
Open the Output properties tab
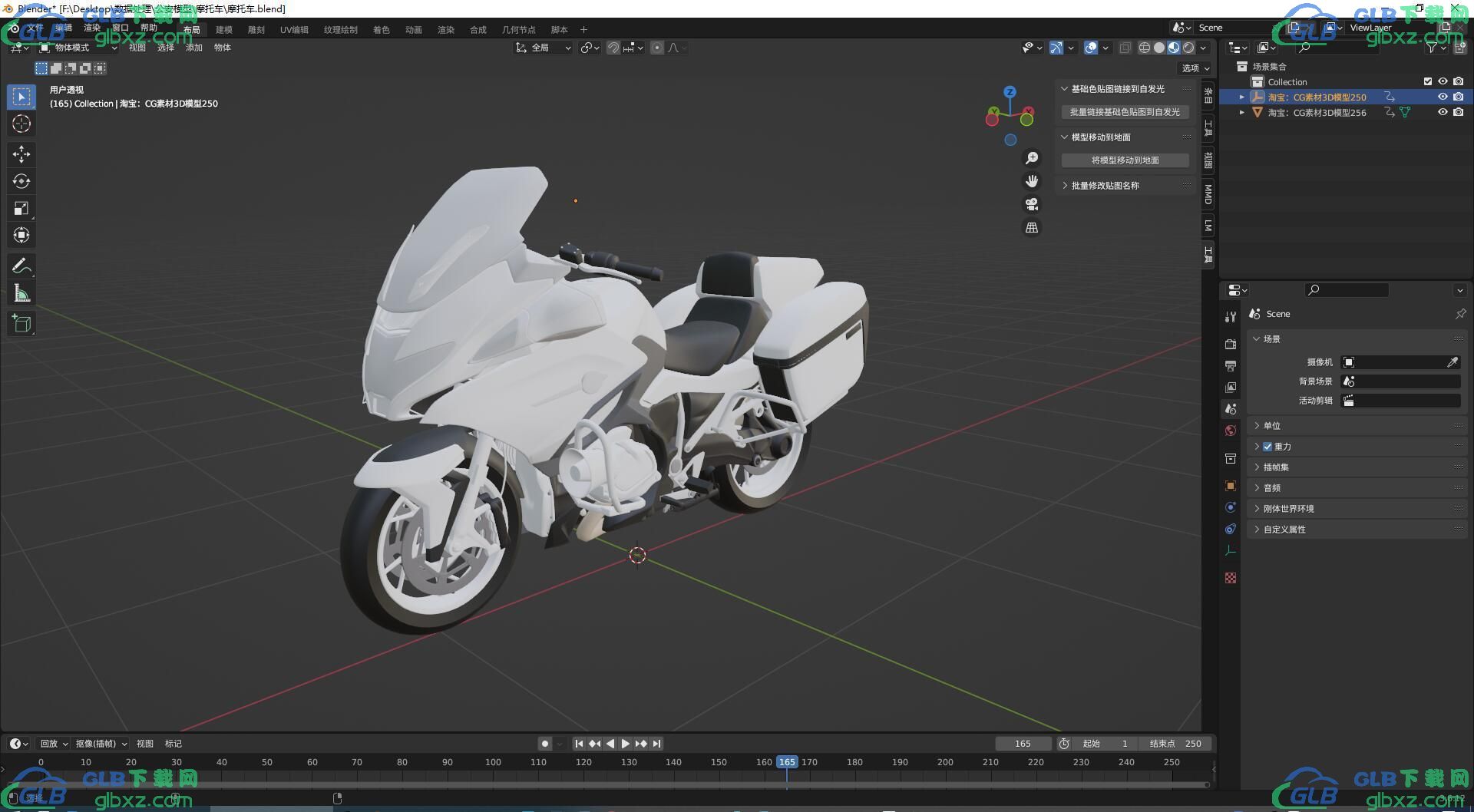tap(1231, 365)
